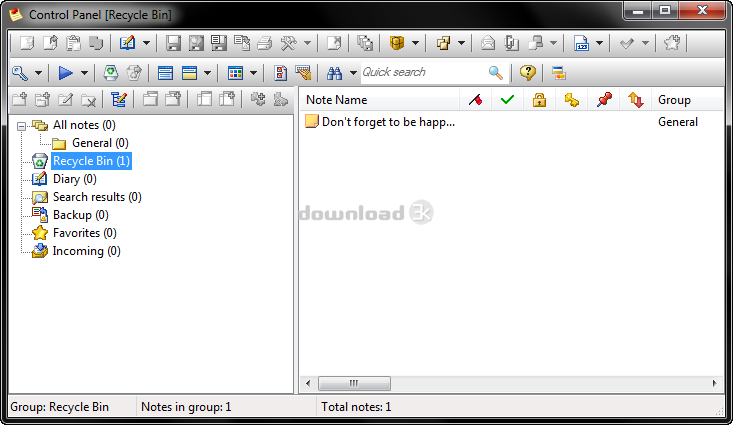Select Incoming (0) in the tree

click(86, 251)
